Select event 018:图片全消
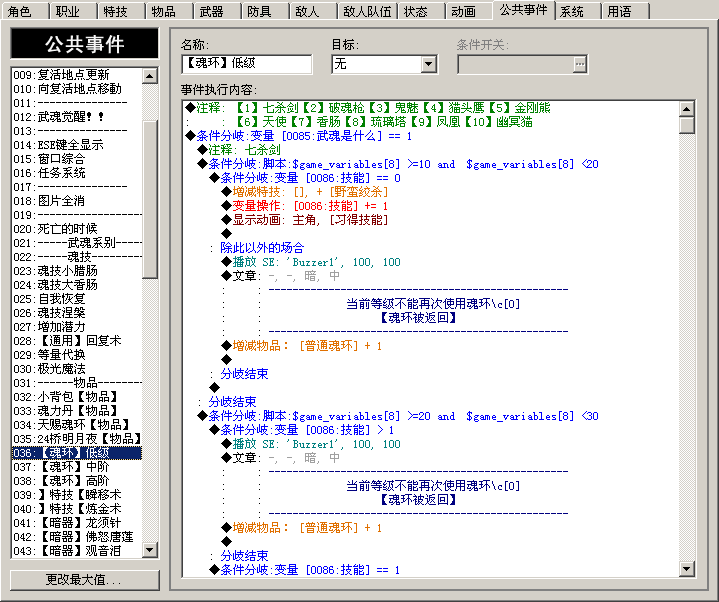 pyautogui.click(x=77, y=201)
